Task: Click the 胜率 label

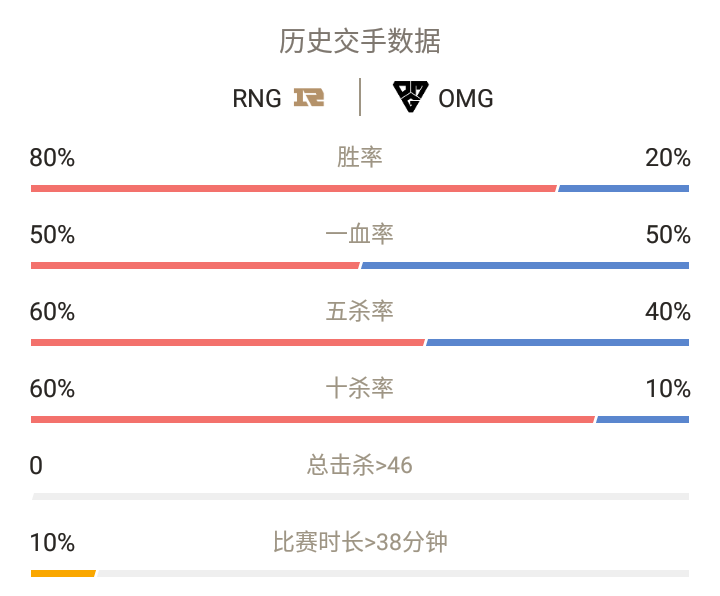Action: pyautogui.click(x=360, y=157)
